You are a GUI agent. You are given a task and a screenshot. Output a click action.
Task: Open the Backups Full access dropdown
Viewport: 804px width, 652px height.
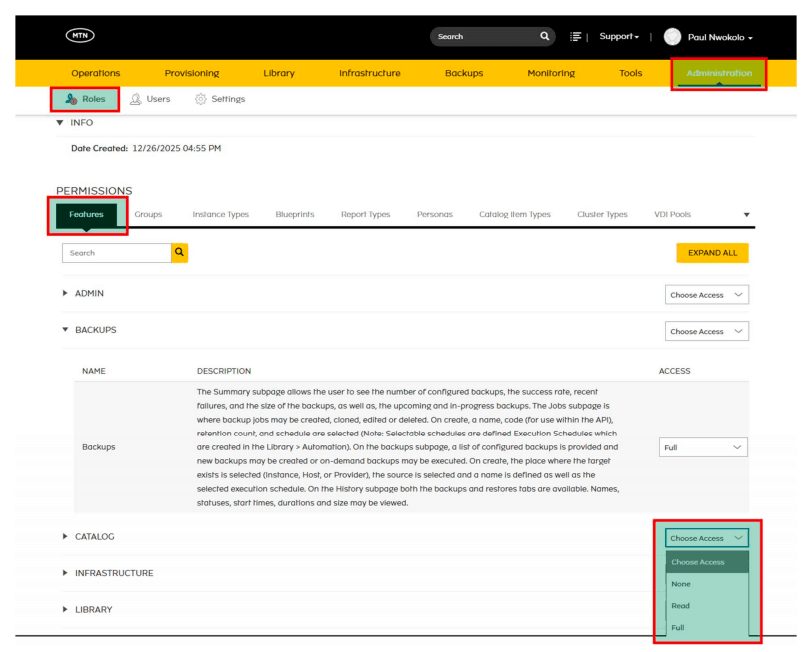(x=703, y=447)
